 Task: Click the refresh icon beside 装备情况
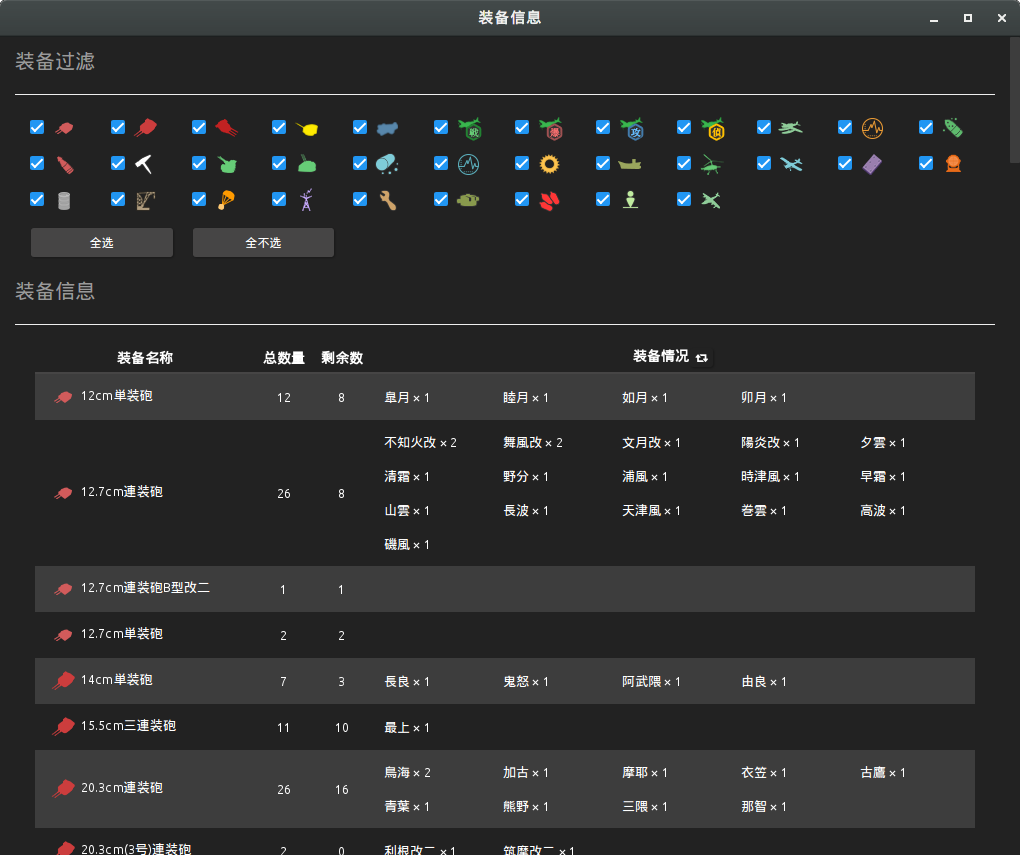[x=702, y=358]
